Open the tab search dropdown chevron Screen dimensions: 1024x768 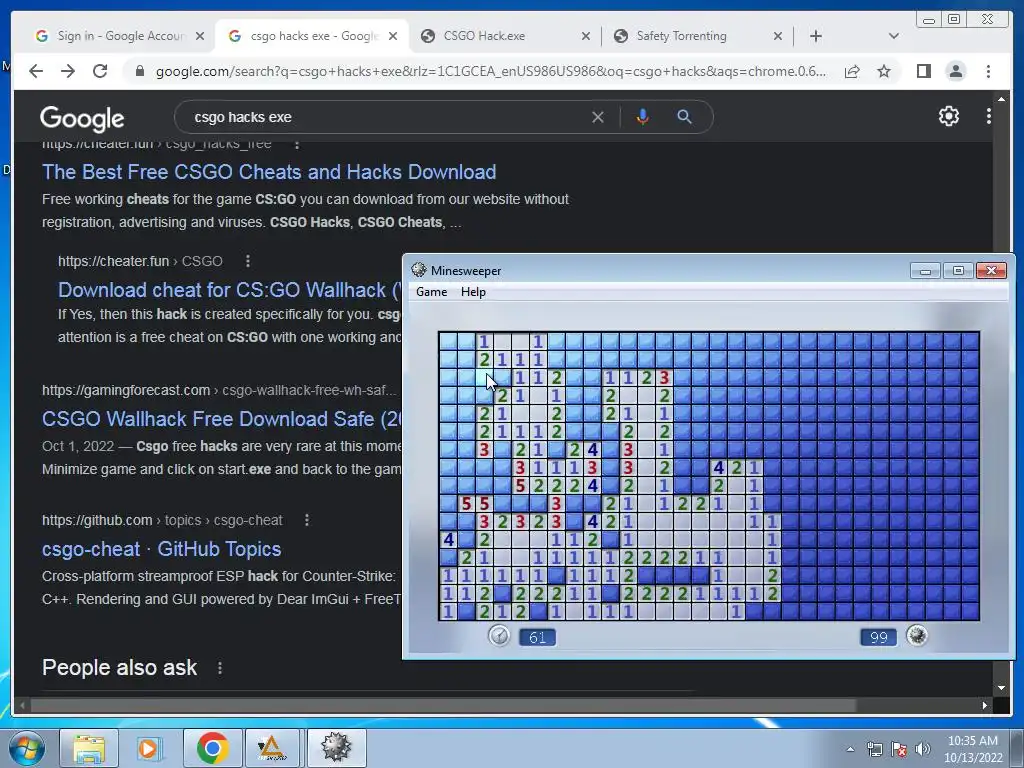pos(893,36)
